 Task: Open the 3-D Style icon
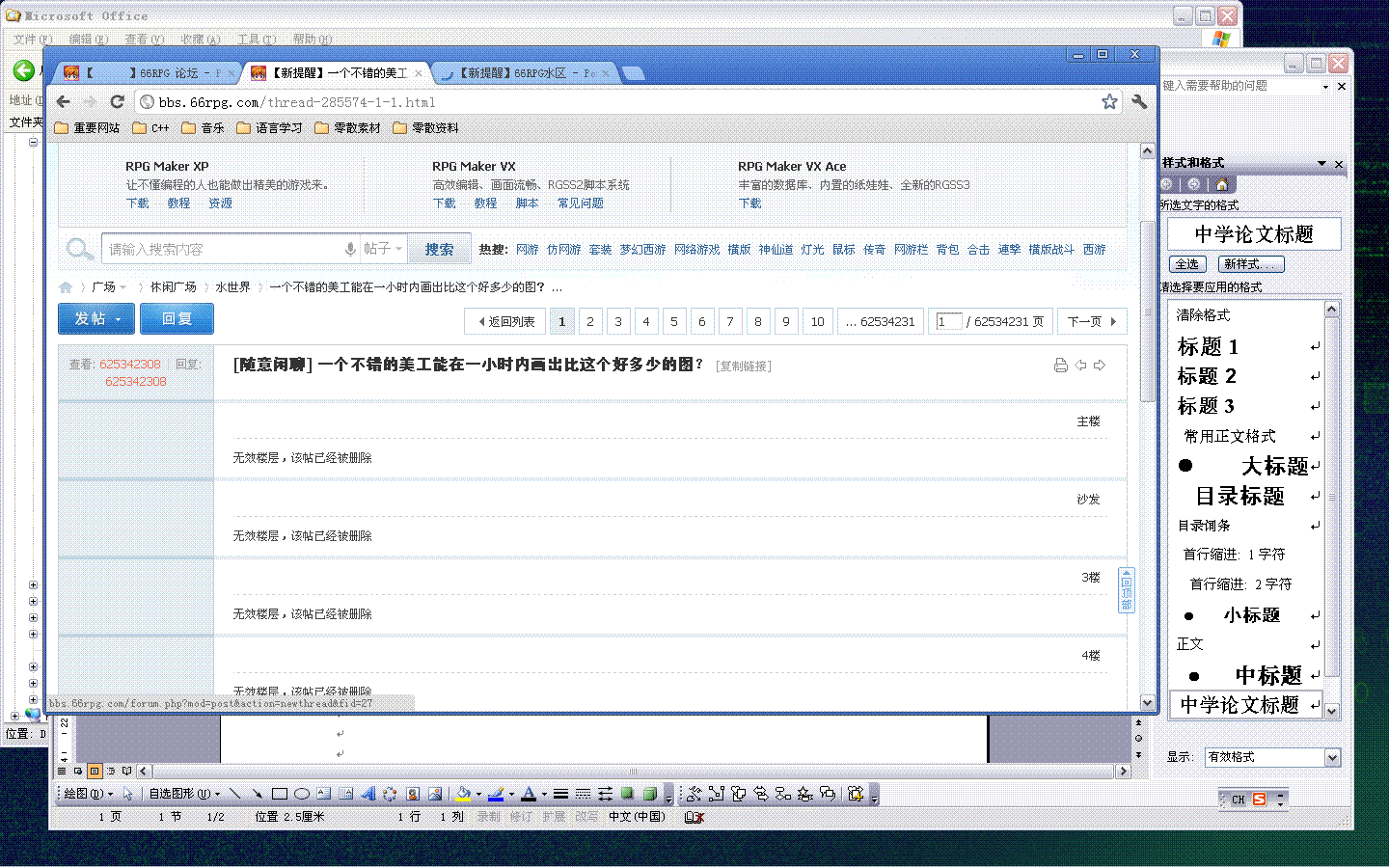[650, 794]
